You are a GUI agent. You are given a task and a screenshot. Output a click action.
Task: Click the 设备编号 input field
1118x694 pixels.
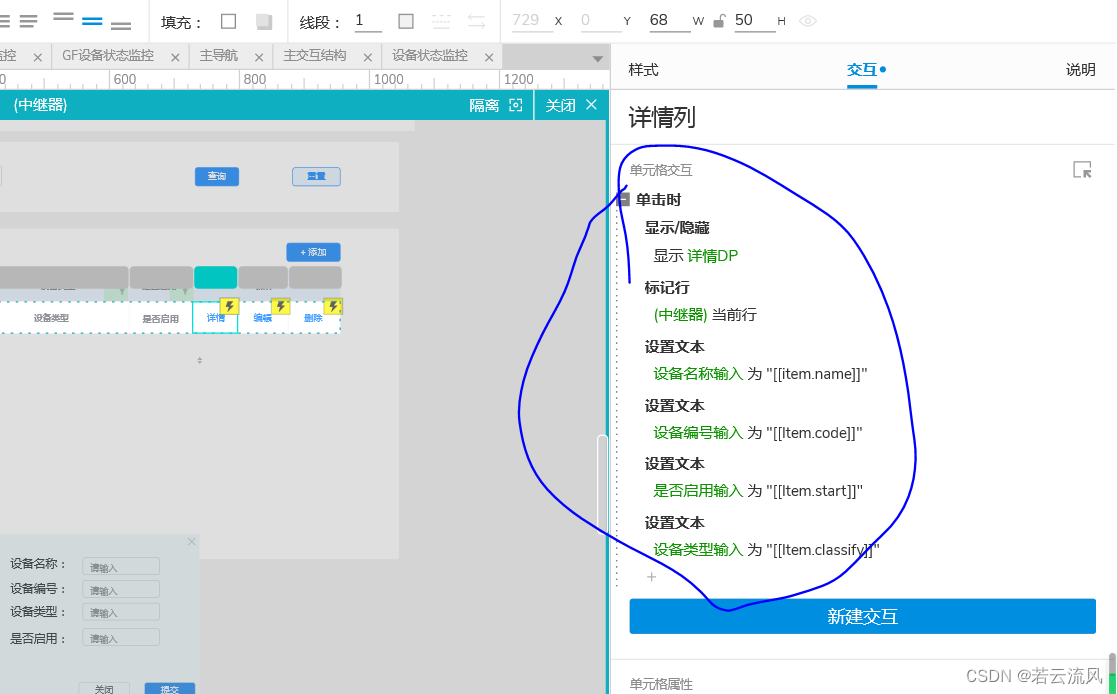(x=120, y=589)
